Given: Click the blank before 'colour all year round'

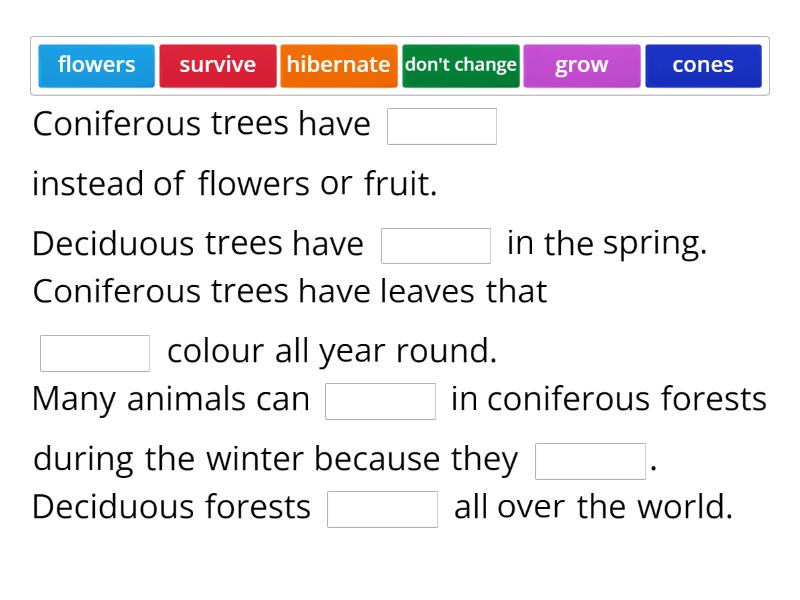Looking at the screenshot, I should pyautogui.click(x=94, y=351).
